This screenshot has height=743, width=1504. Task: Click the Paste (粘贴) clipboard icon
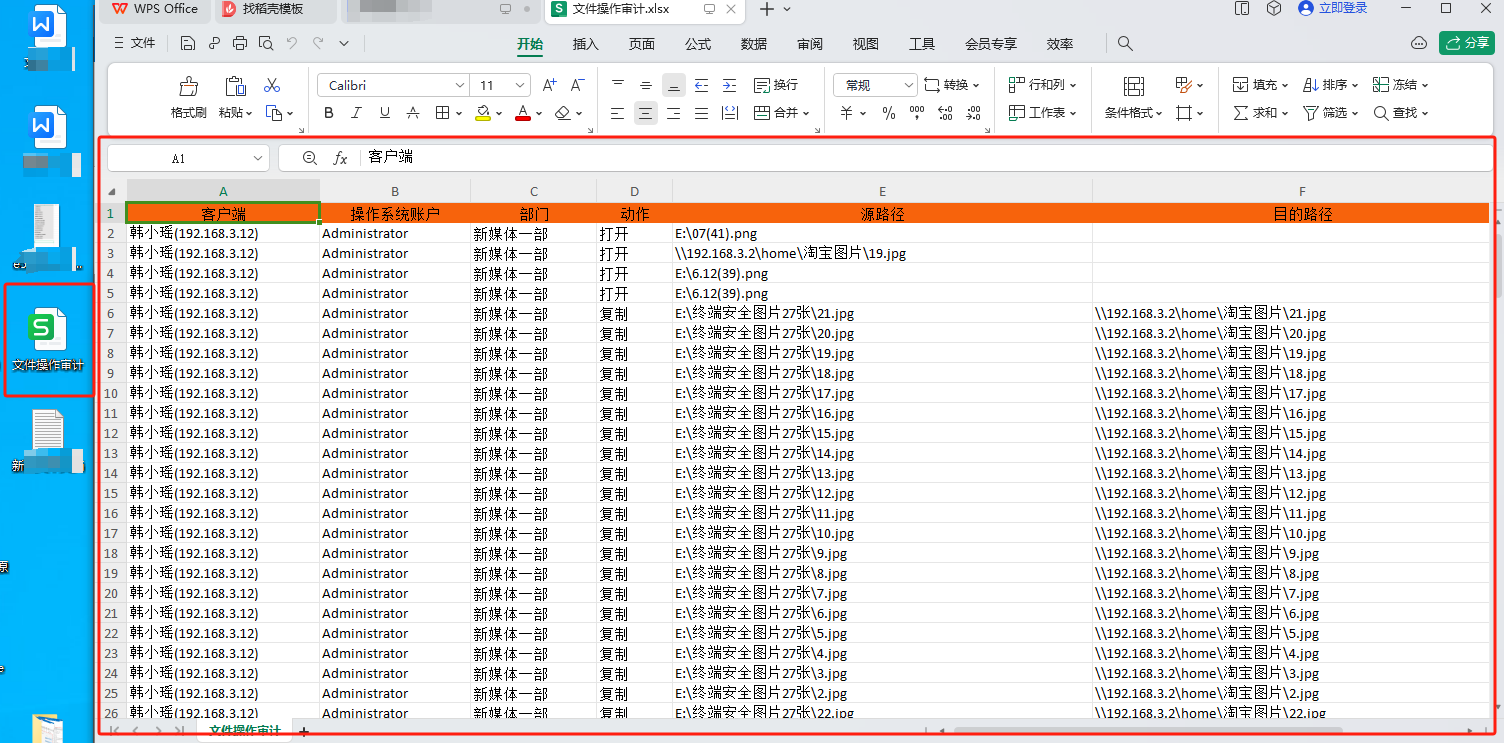(x=235, y=86)
